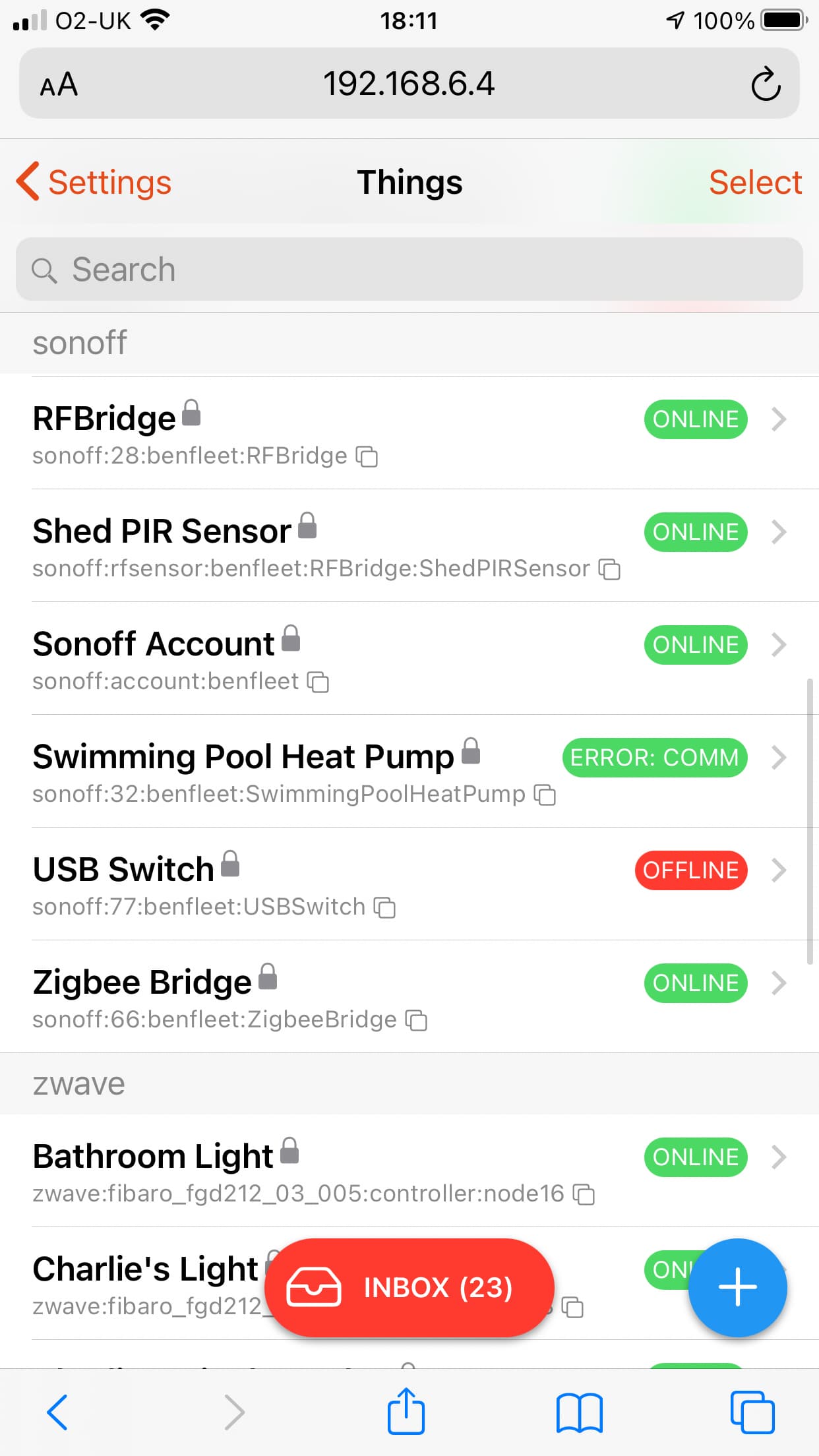Open the INBOX (23) button
The width and height of the screenshot is (819, 1456).
click(x=409, y=1287)
